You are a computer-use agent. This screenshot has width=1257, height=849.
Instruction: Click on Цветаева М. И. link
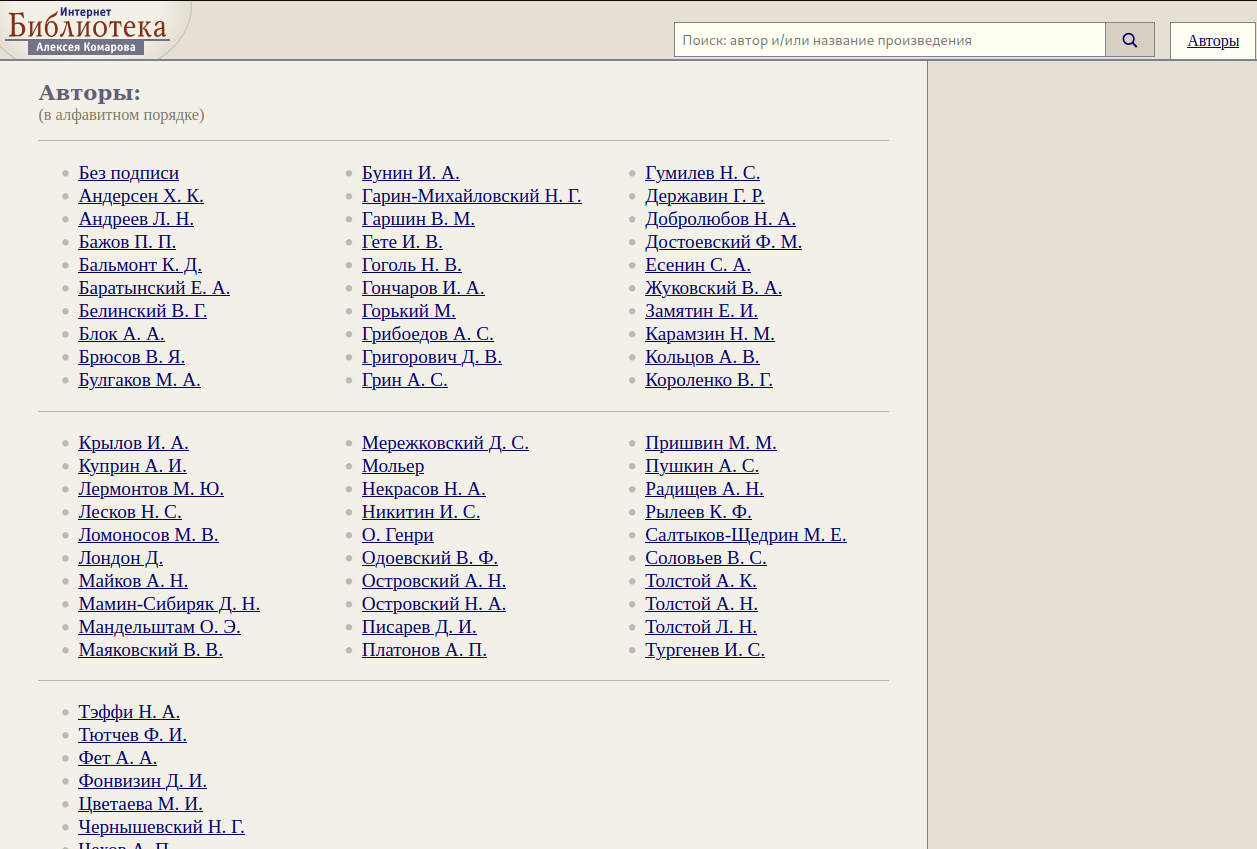(x=140, y=804)
